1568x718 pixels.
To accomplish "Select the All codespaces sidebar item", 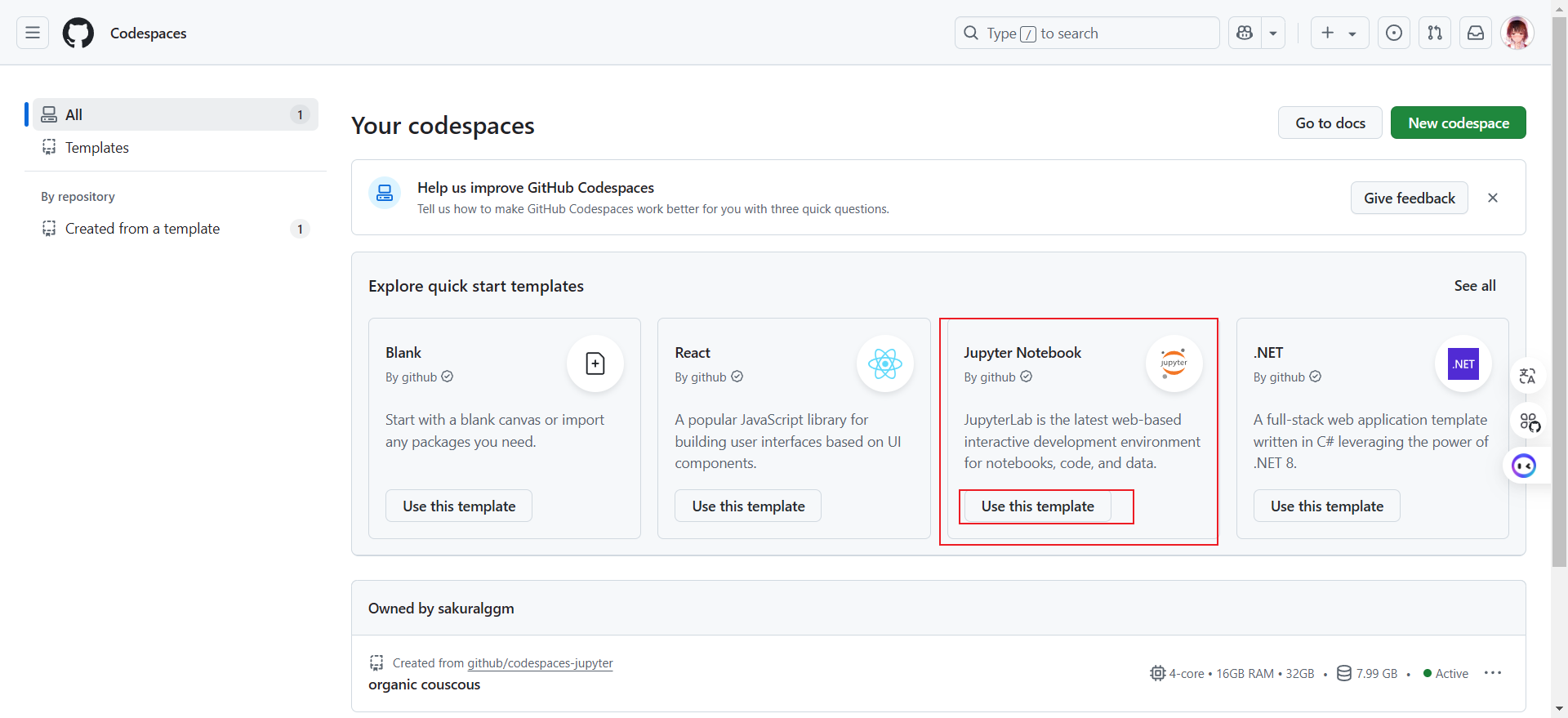I will [x=176, y=114].
